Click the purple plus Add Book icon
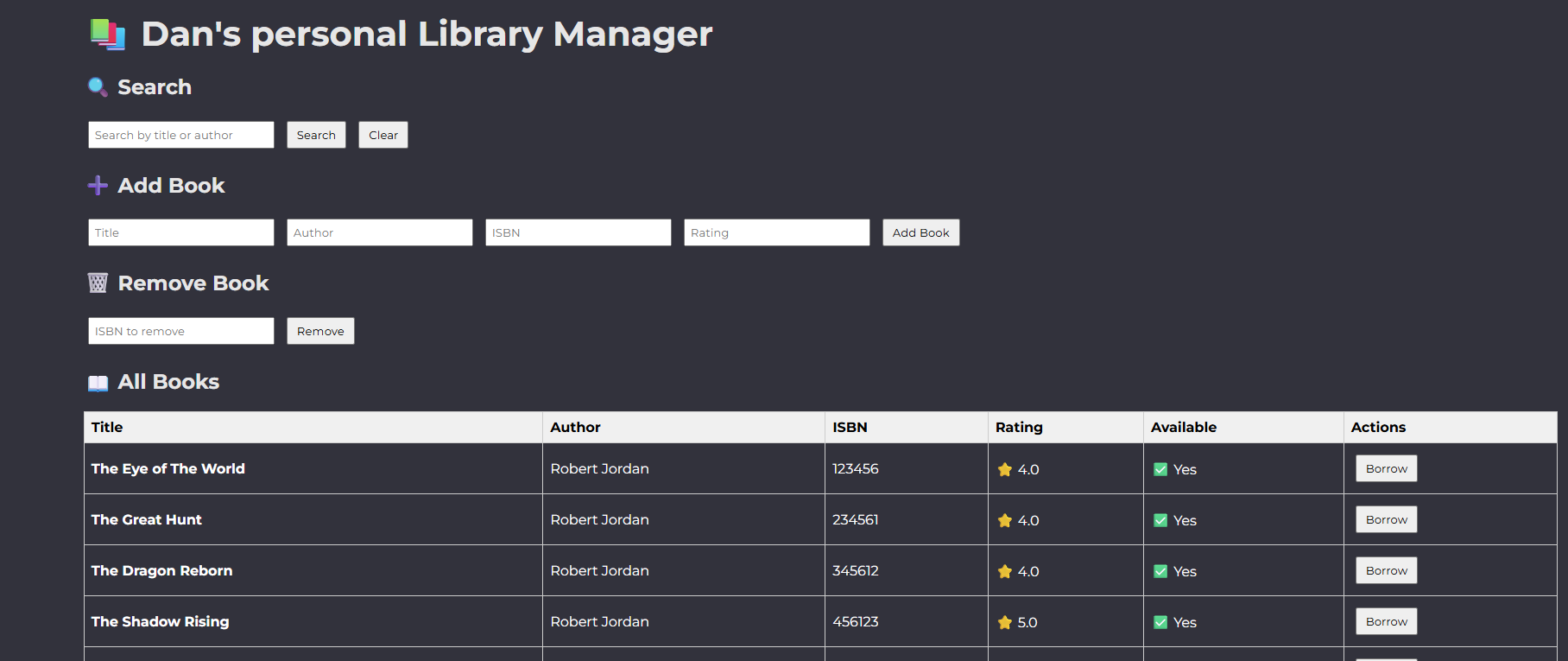The width and height of the screenshot is (1568, 661). pos(98,185)
